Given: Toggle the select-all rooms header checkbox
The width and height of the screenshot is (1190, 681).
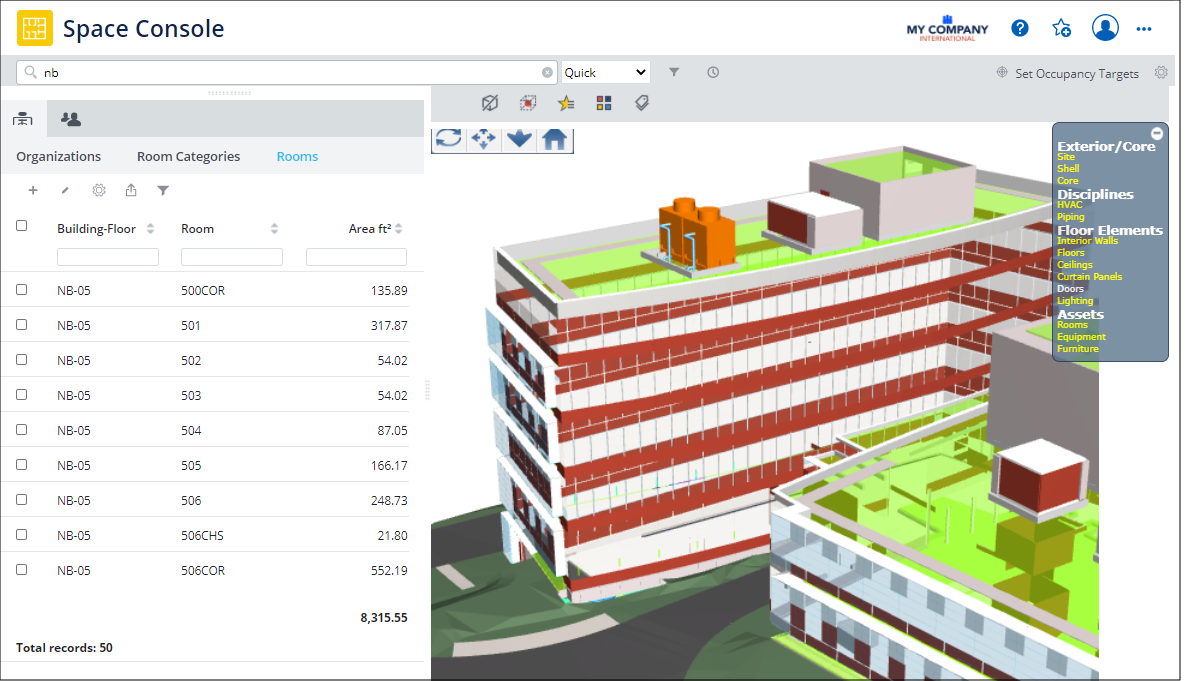Looking at the screenshot, I should point(22,226).
